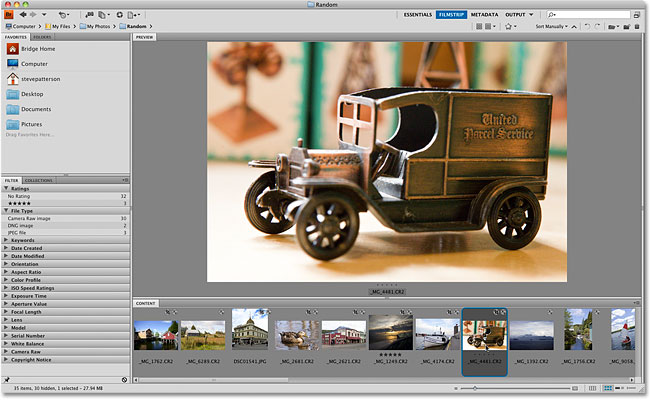
Task: Switch to the Filmstrip workspace
Action: click(x=451, y=15)
